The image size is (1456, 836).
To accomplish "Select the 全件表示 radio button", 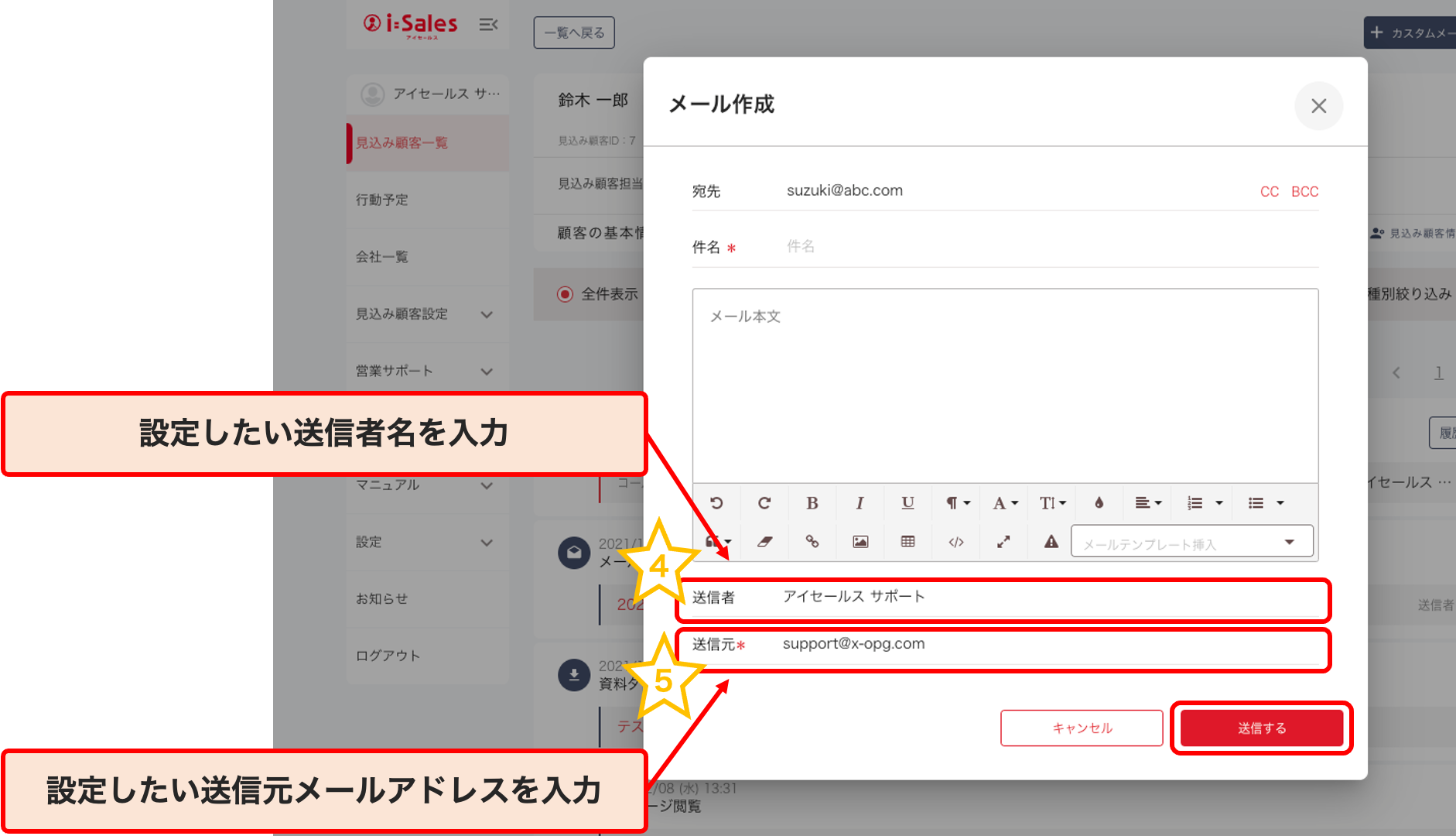I will (x=565, y=294).
